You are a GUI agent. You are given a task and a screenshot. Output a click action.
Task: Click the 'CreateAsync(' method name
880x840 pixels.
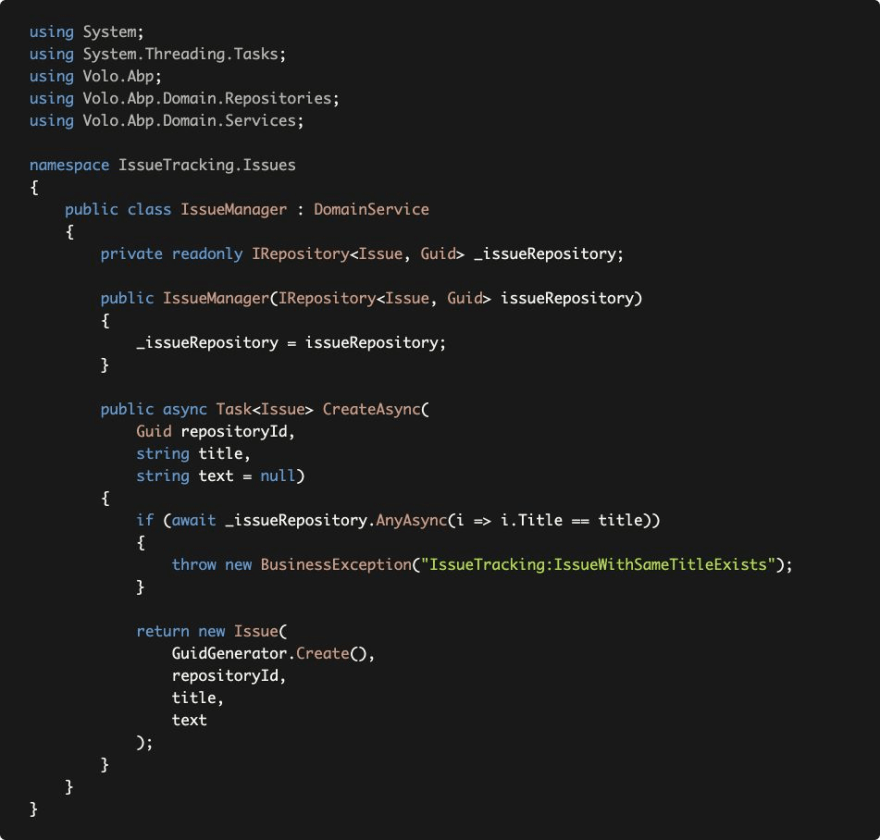[375, 409]
